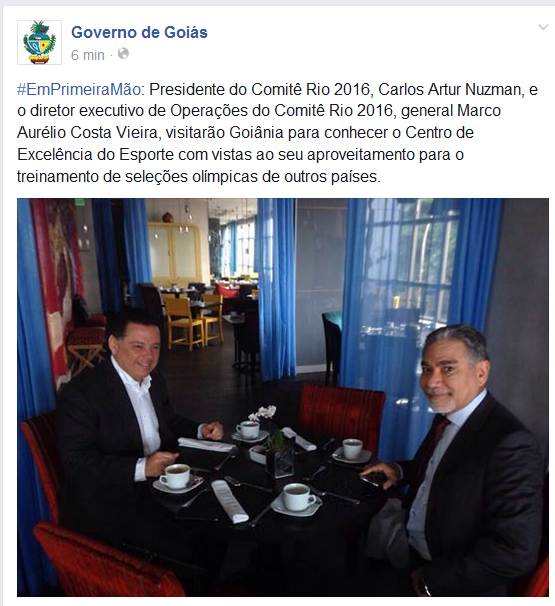Click the globe public audience icon
Image resolution: width=555 pixels, height=606 pixels.
coord(123,53)
